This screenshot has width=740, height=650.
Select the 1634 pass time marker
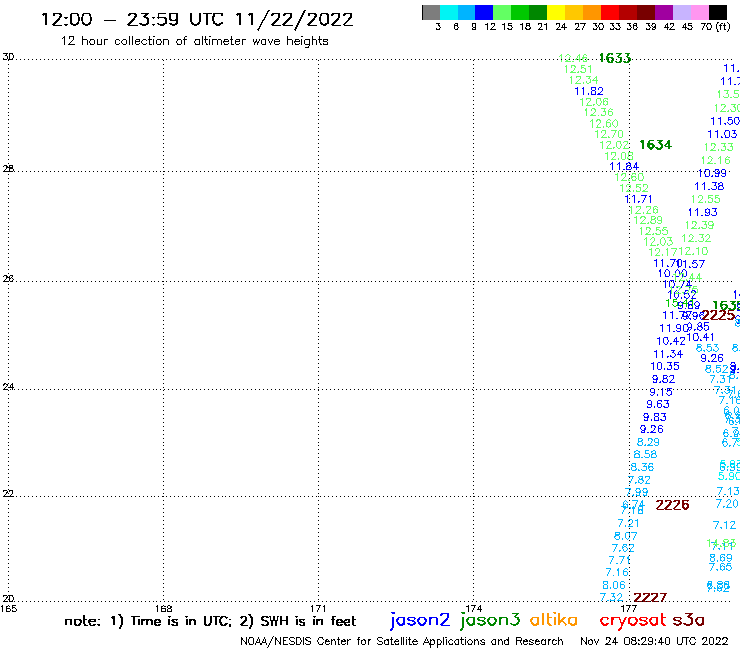[x=655, y=145]
